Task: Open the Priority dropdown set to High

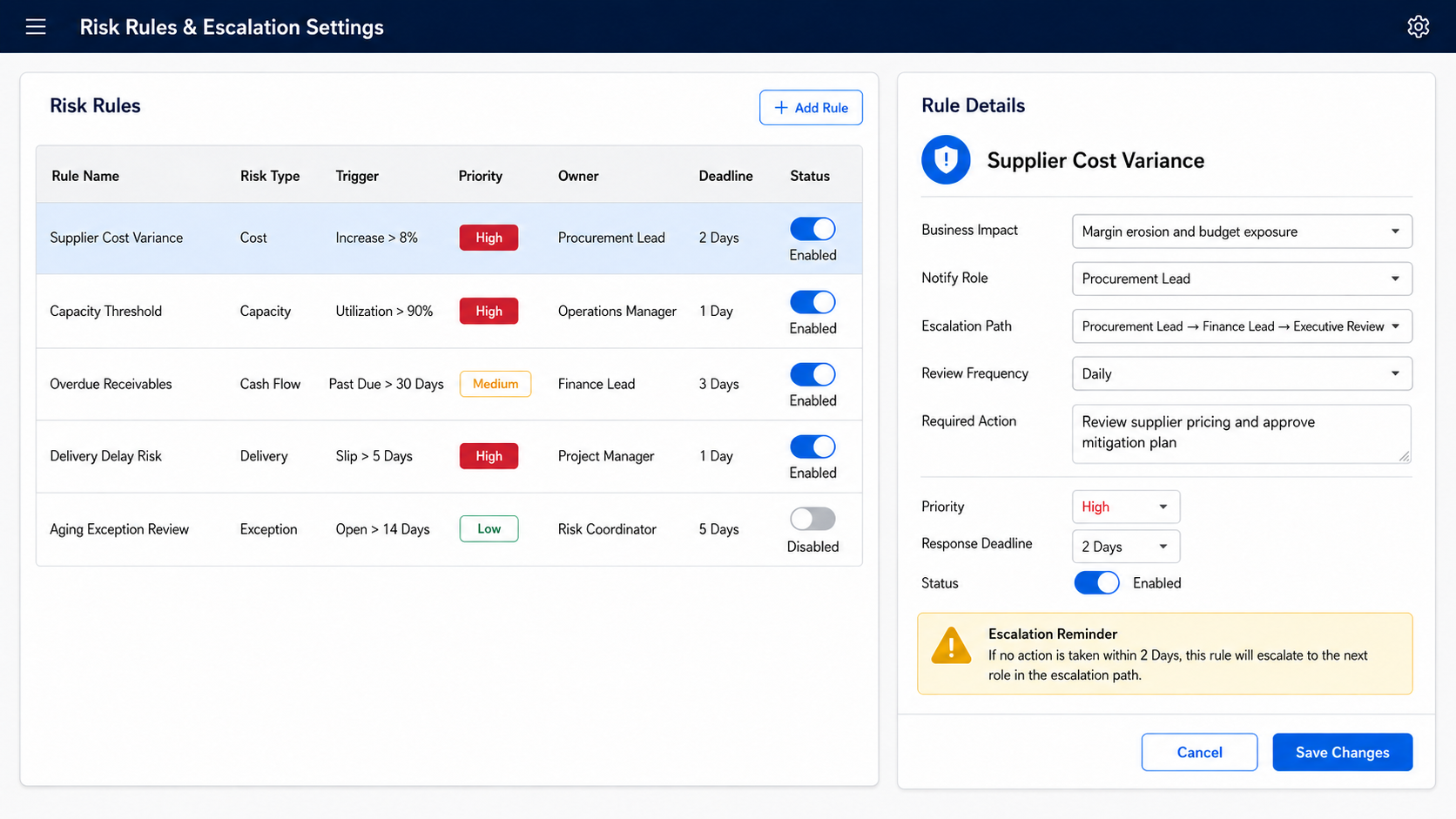Action: [1126, 507]
